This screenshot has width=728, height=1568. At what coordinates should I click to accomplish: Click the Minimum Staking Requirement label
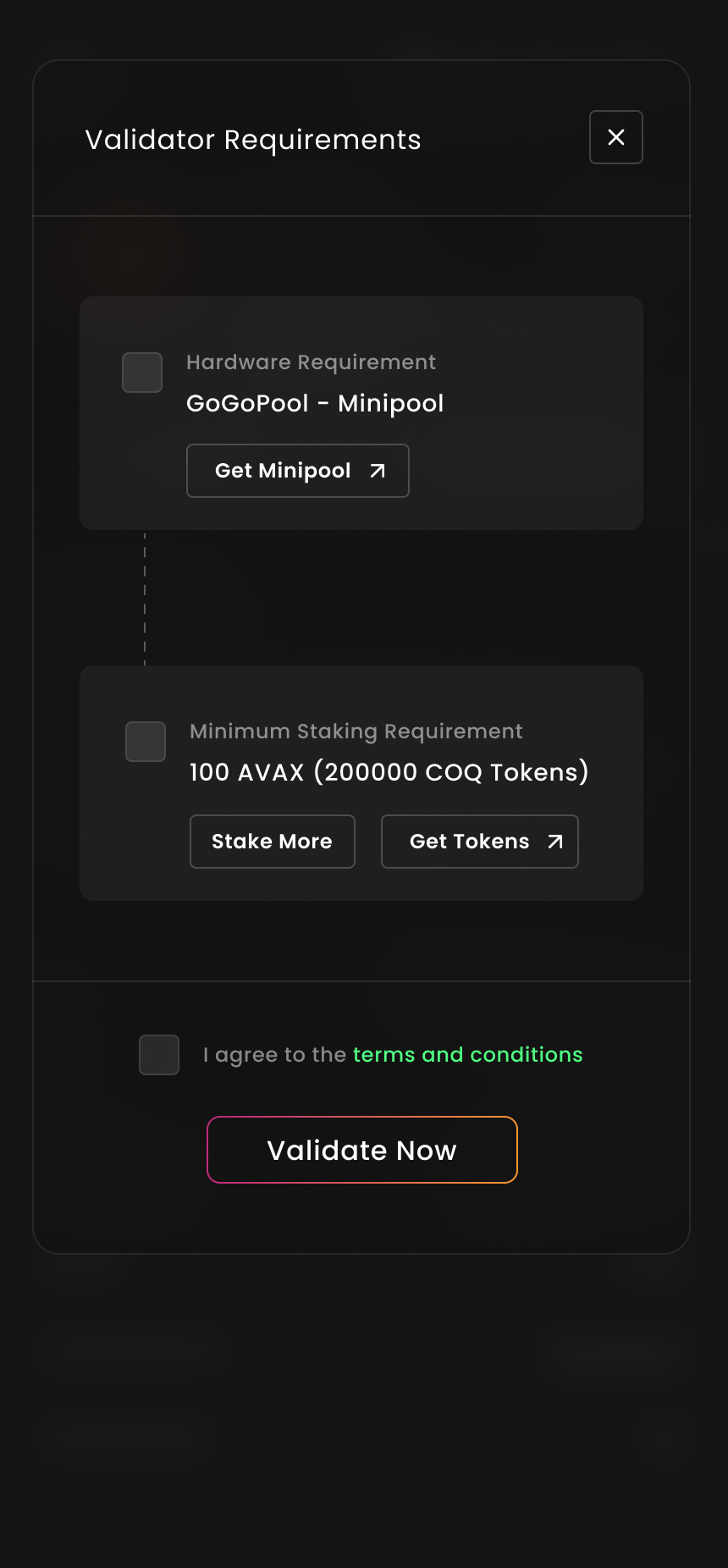(x=356, y=732)
